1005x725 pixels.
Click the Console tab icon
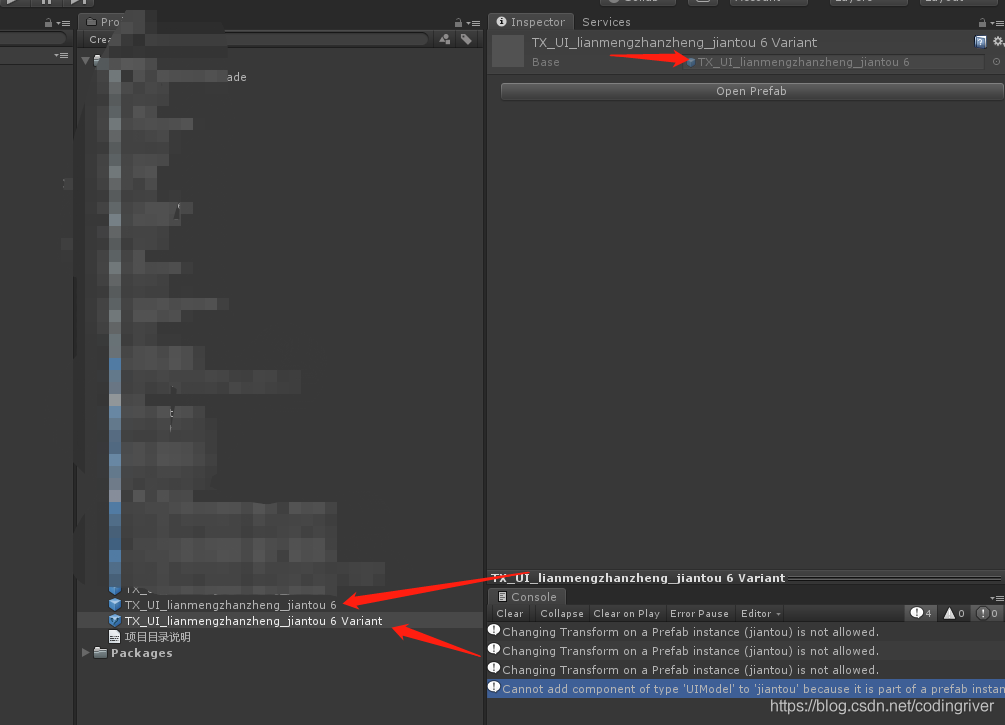tap(502, 597)
